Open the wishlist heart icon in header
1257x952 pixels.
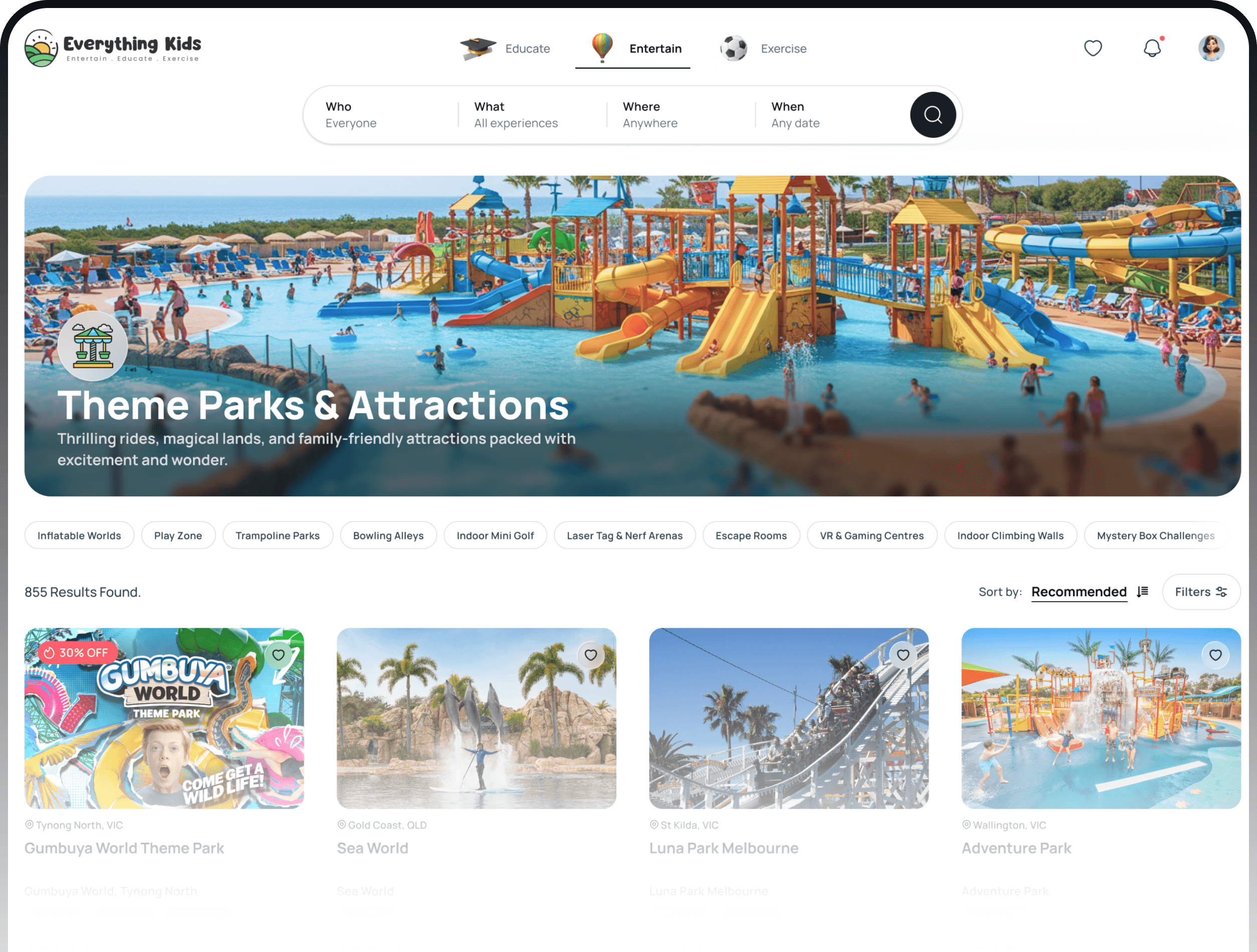coord(1093,48)
